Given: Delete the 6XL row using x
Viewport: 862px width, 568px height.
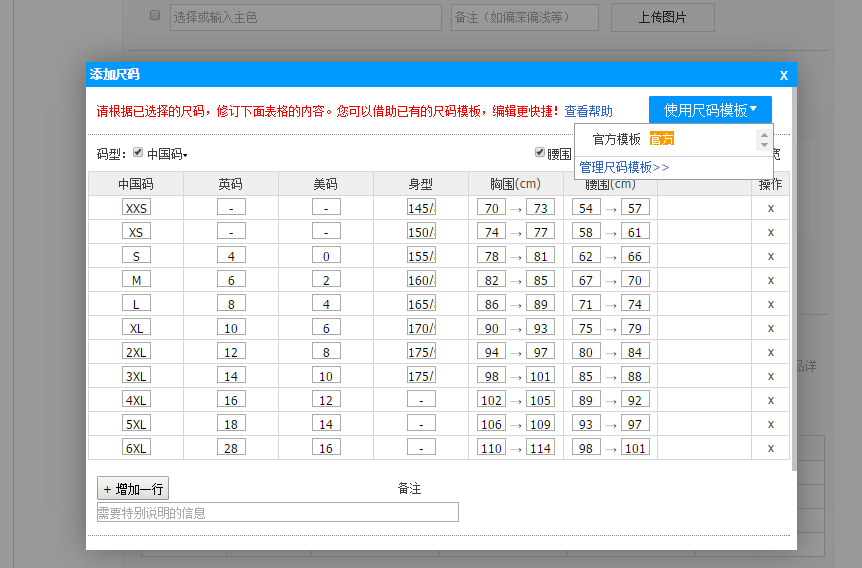Looking at the screenshot, I should [x=770, y=448].
